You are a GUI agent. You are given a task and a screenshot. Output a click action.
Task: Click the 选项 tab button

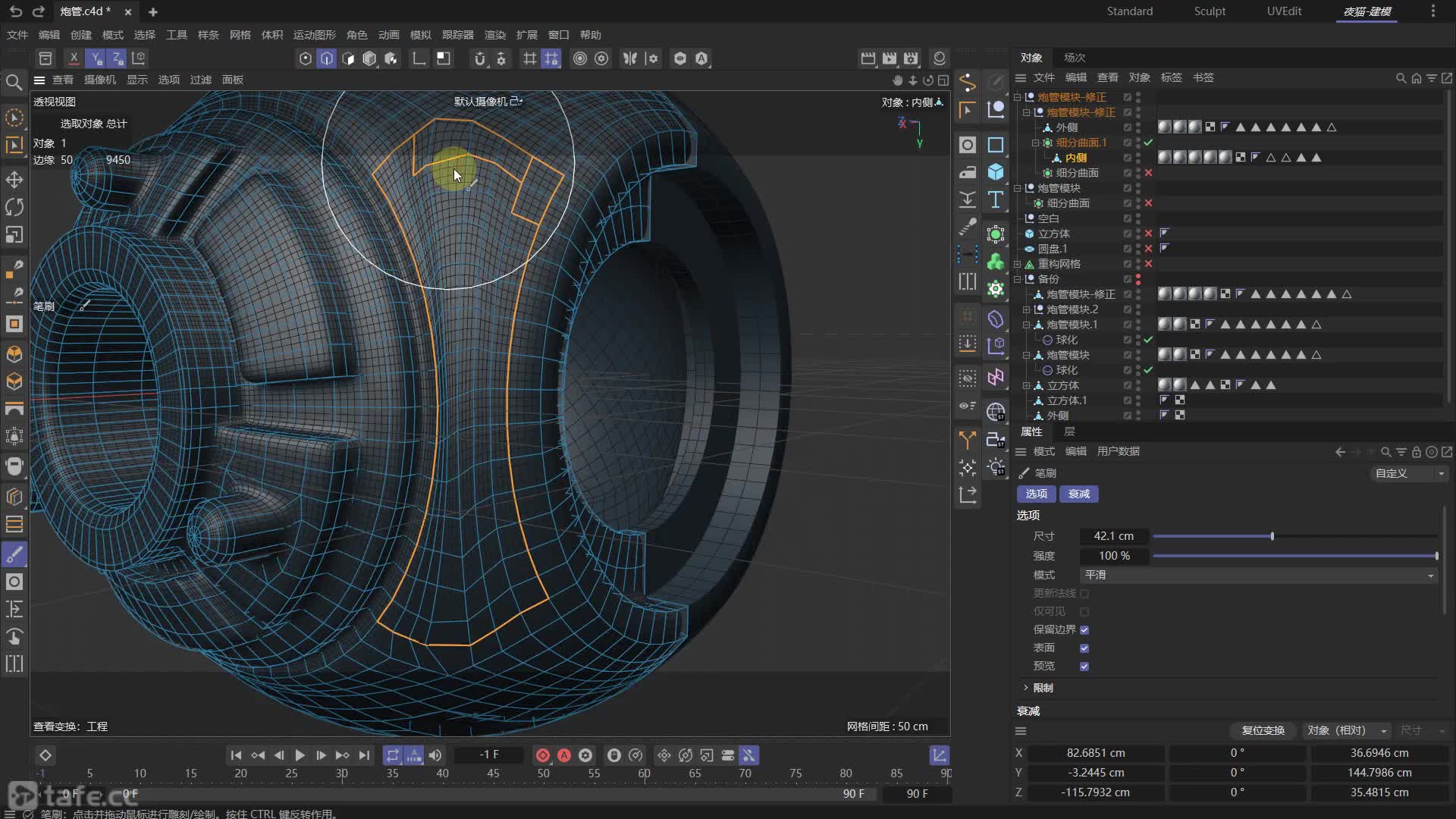tap(1036, 494)
